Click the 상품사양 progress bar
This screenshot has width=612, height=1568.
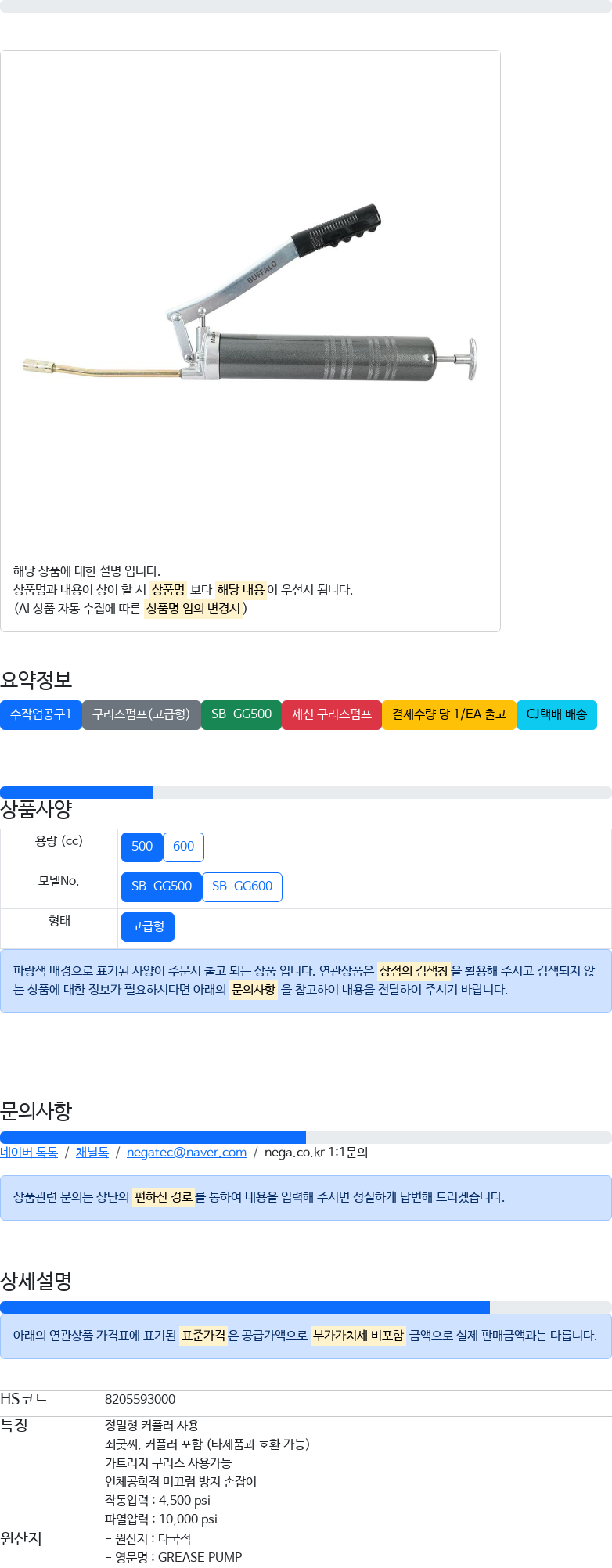[x=306, y=793]
